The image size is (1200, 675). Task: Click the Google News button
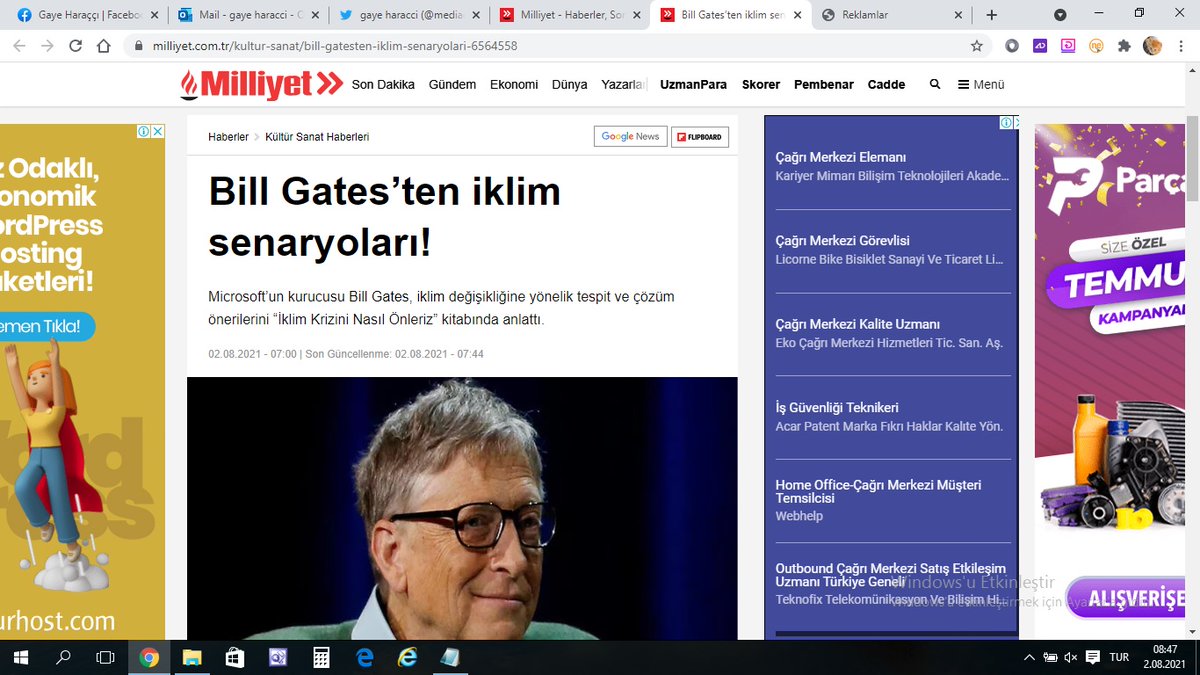(630, 136)
